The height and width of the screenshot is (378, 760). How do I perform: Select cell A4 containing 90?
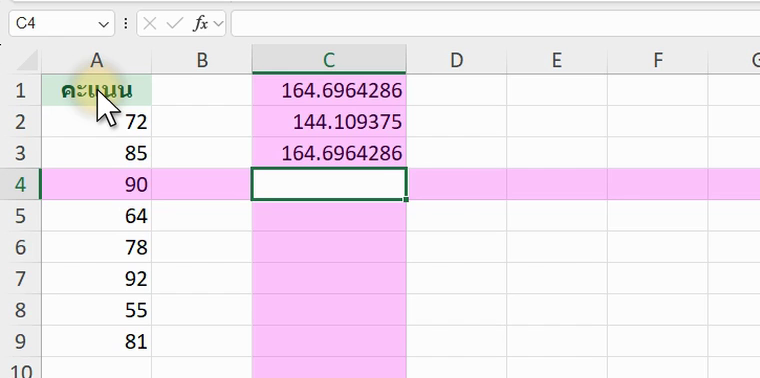click(x=96, y=184)
